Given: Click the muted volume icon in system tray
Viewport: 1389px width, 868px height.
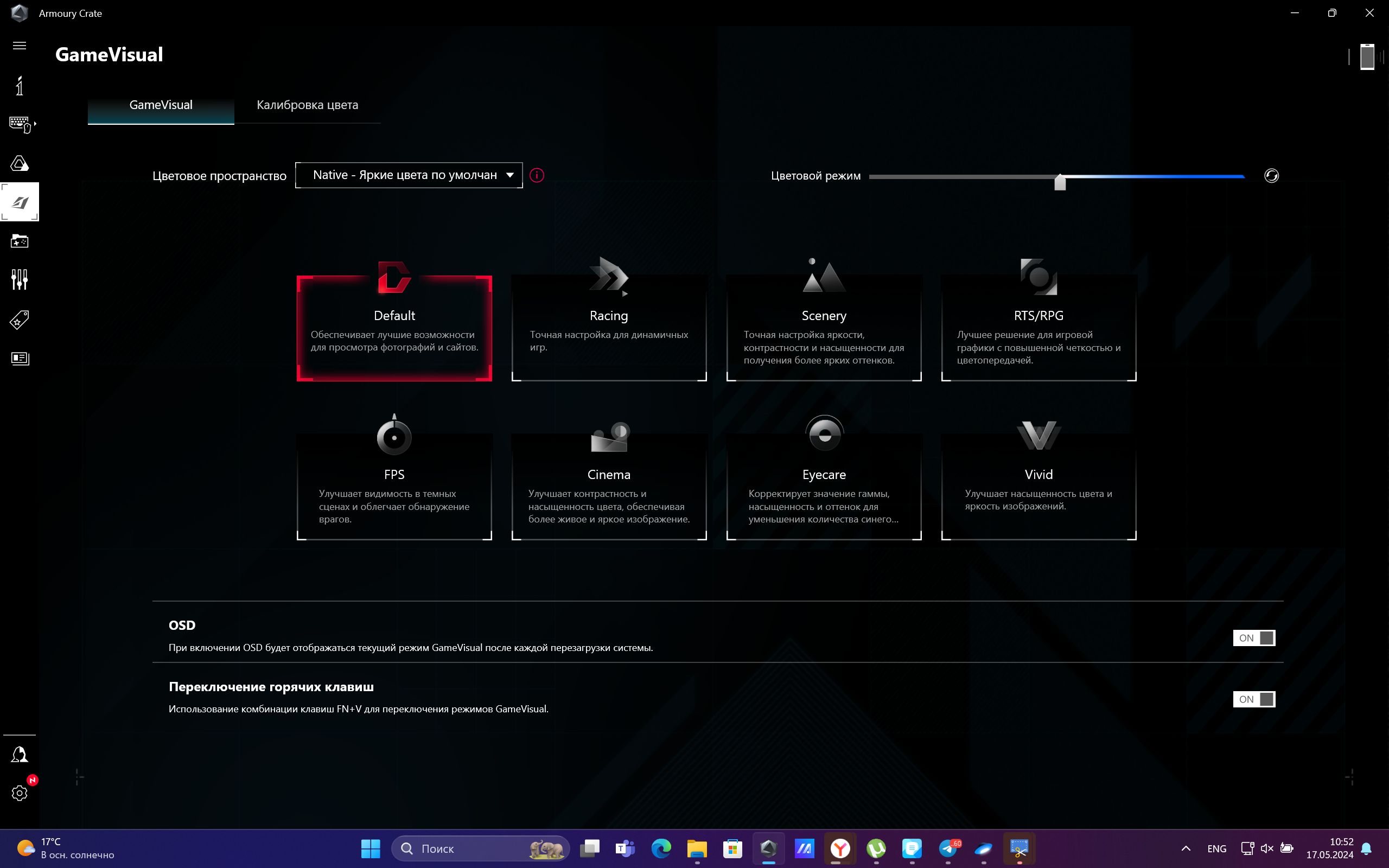Looking at the screenshot, I should (x=1267, y=848).
